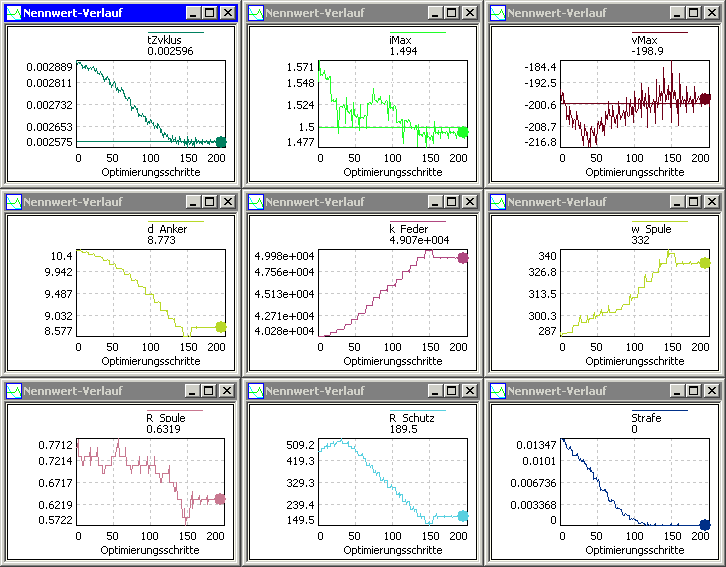The height and width of the screenshot is (567, 726).
Task: Maximize the tZyklus chart window
Action: [x=209, y=13]
